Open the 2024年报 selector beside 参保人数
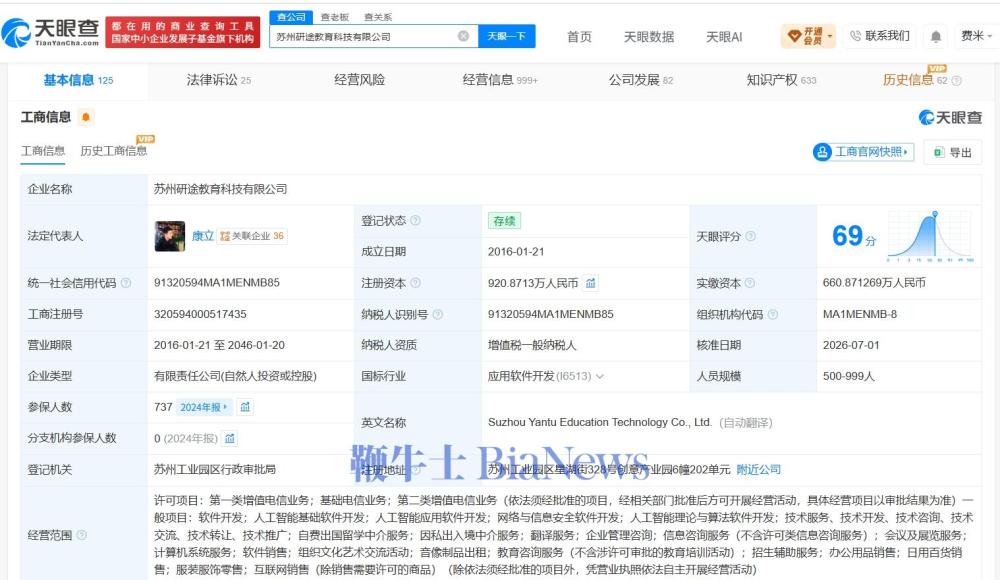This screenshot has height=580, width=1000. 203,407
